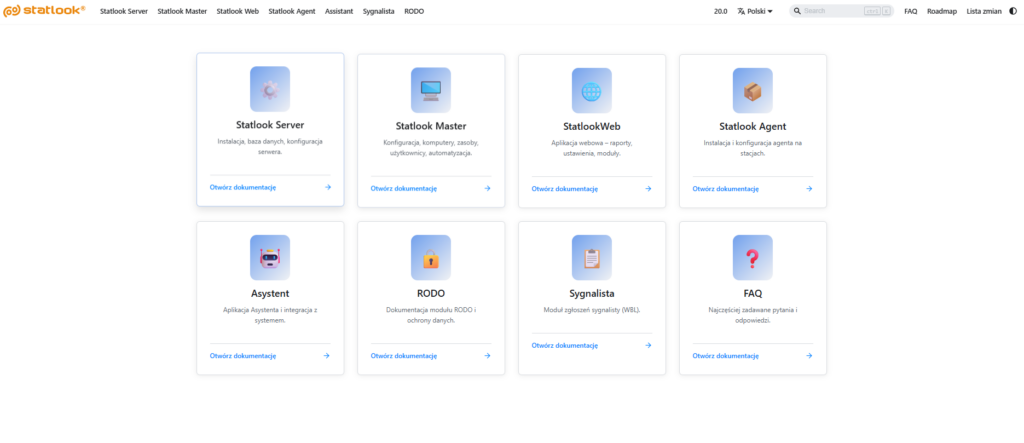Open Roadmap from the top bar
The image size is (1024, 443).
pos(942,11)
